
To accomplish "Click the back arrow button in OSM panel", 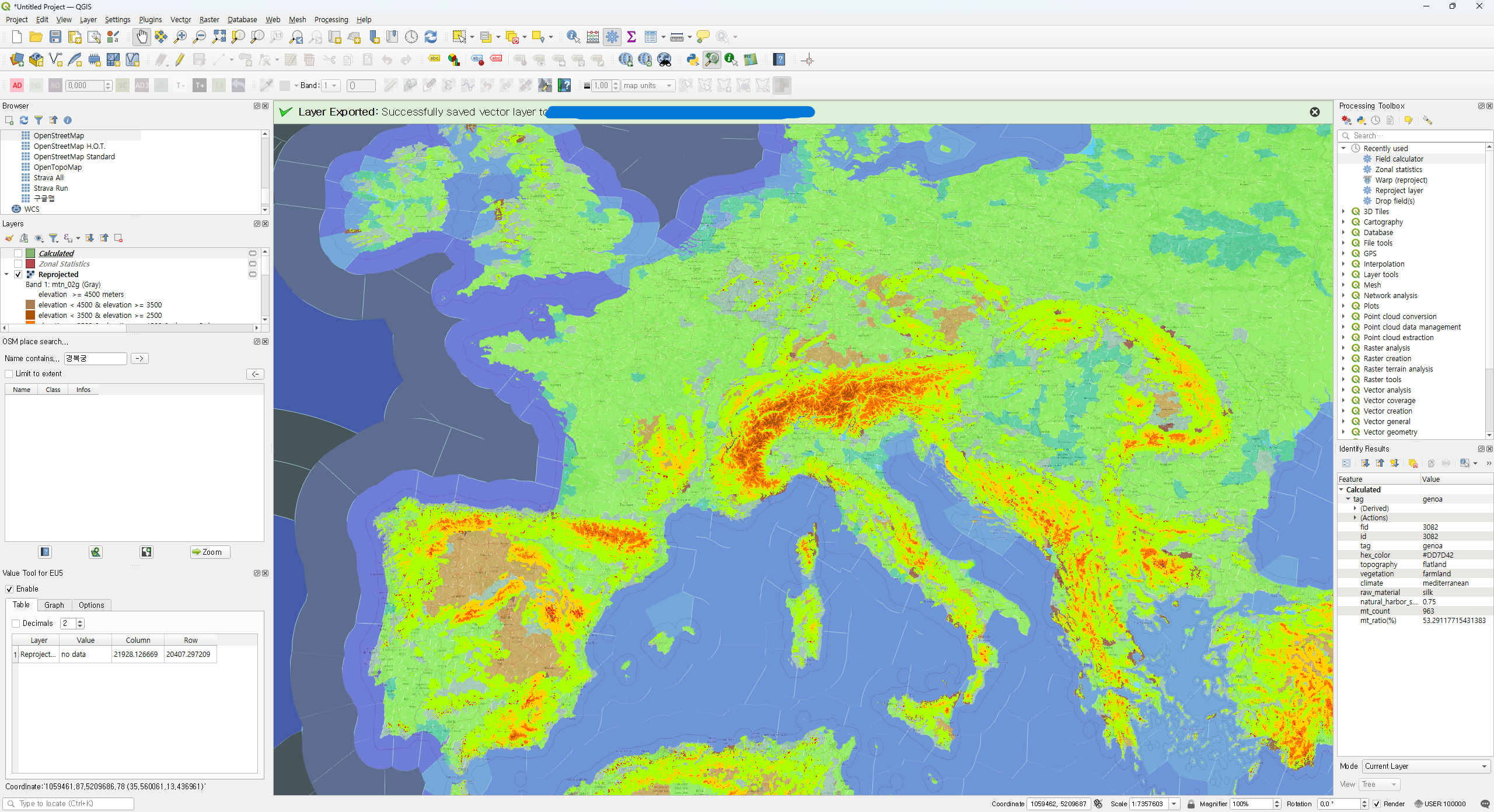I will point(255,374).
